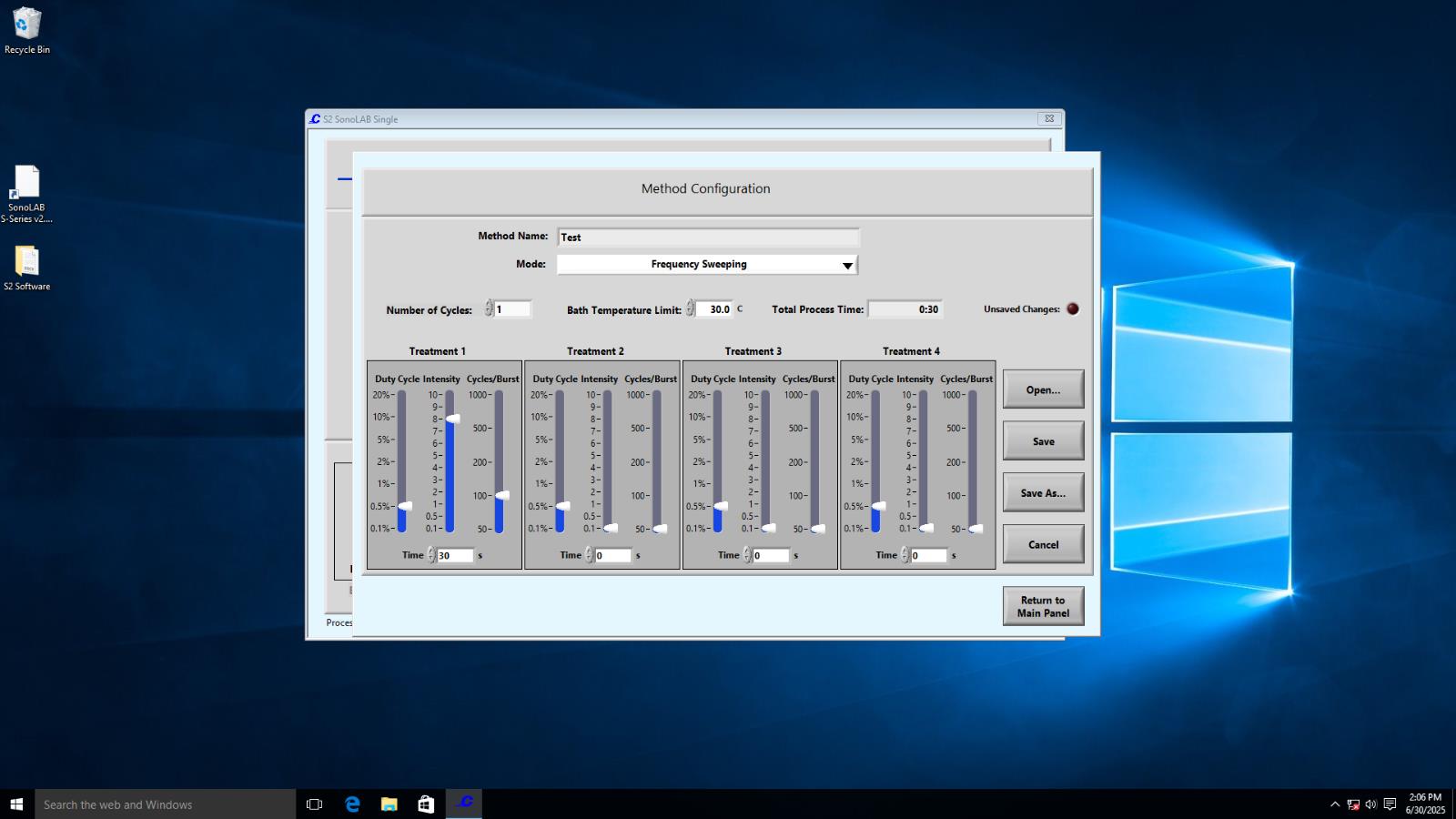Click the Bath Temperature Limit stepper arrows
This screenshot has height=819, width=1456.
click(x=690, y=309)
